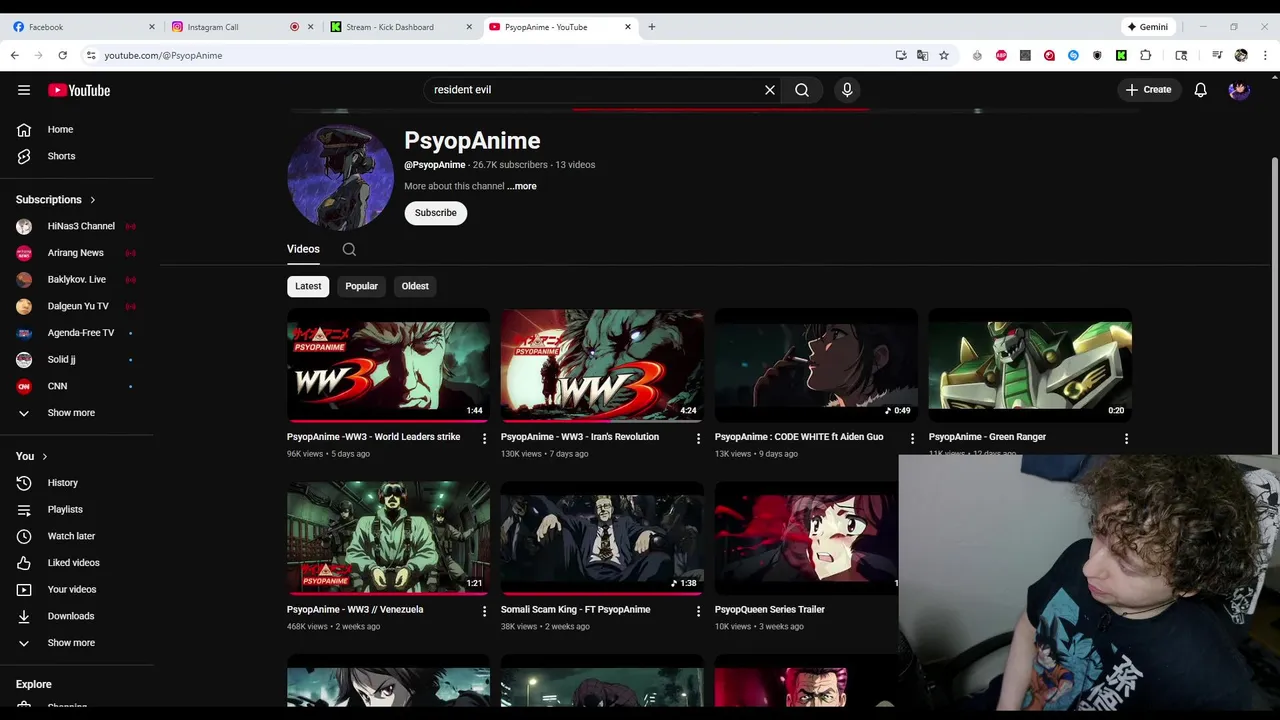Switch to the Instagram Call tab
Screen dimensions: 1280x720
pyautogui.click(x=242, y=27)
